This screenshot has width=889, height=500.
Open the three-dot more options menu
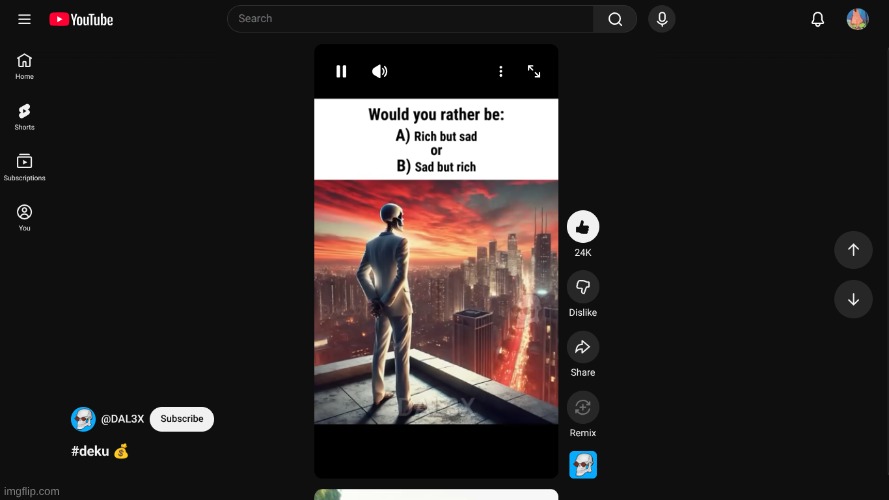[x=501, y=71]
